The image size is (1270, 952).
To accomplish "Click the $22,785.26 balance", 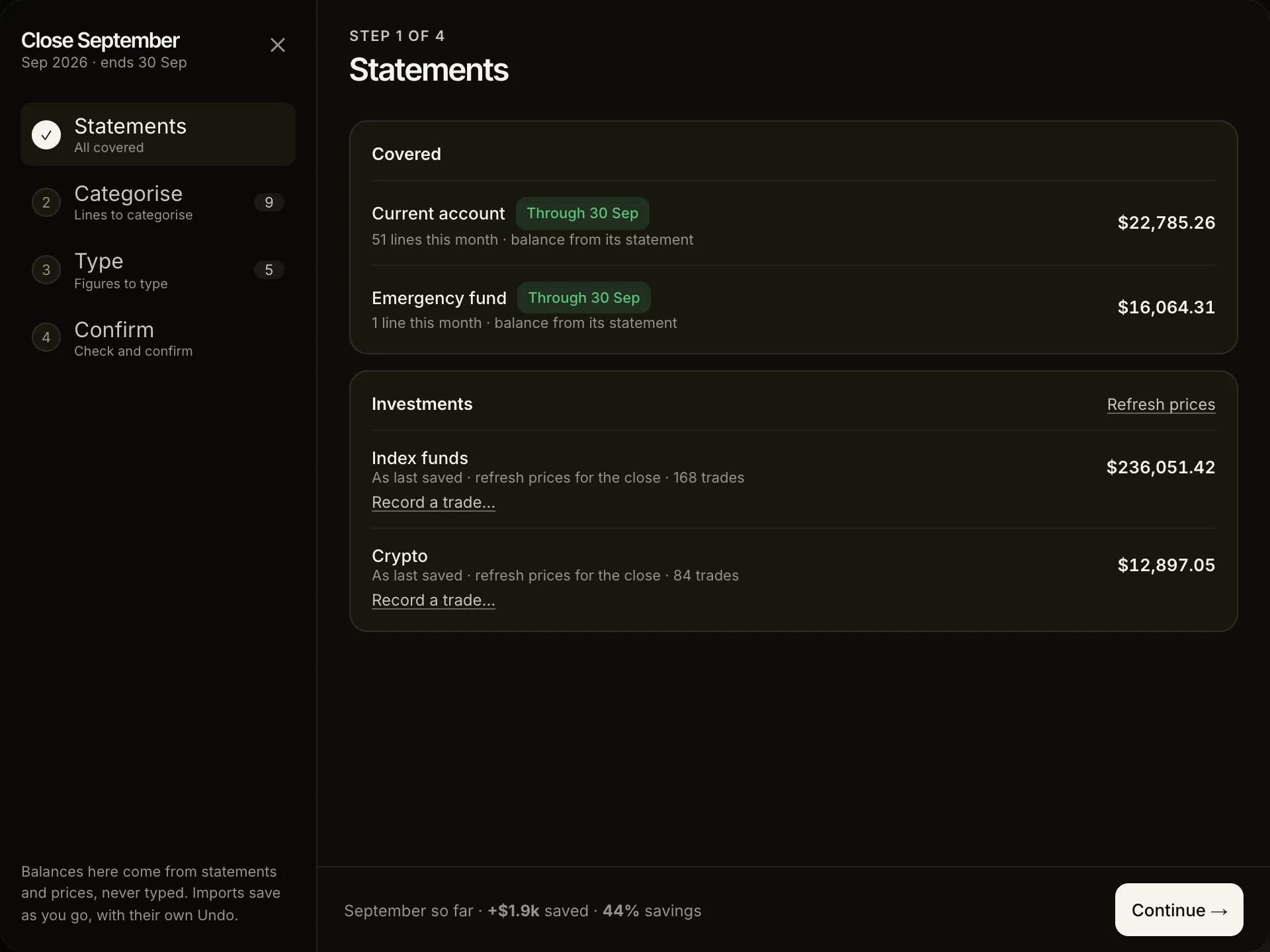I will [1166, 223].
